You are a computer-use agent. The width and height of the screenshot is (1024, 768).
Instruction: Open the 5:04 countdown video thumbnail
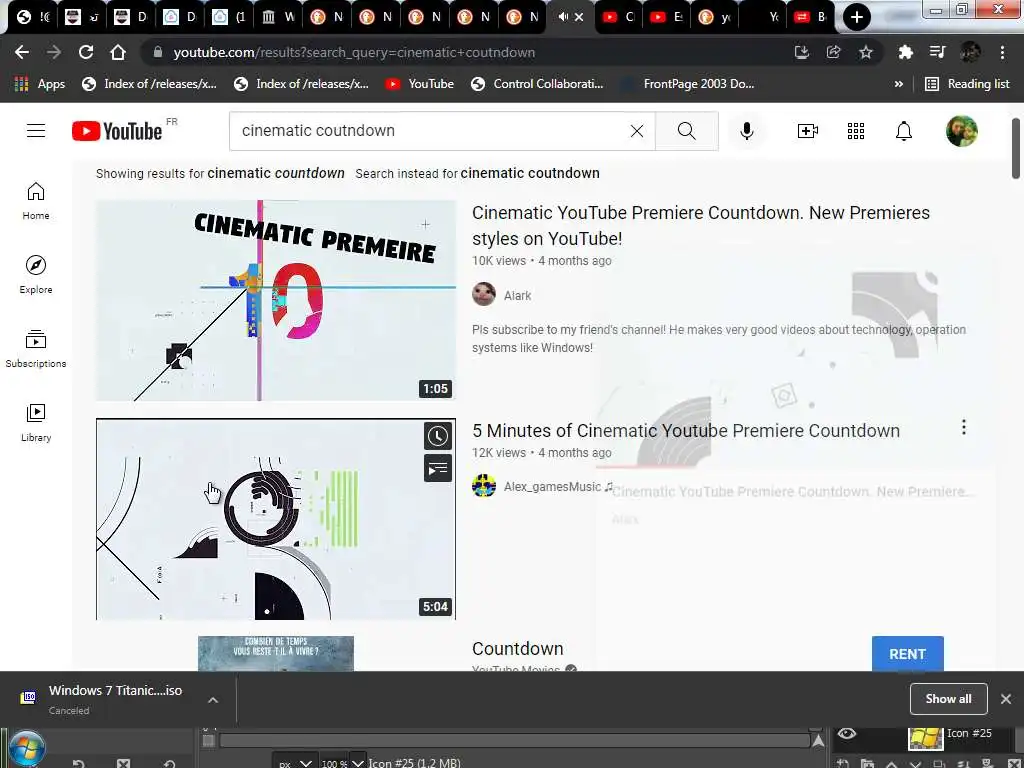pos(276,519)
